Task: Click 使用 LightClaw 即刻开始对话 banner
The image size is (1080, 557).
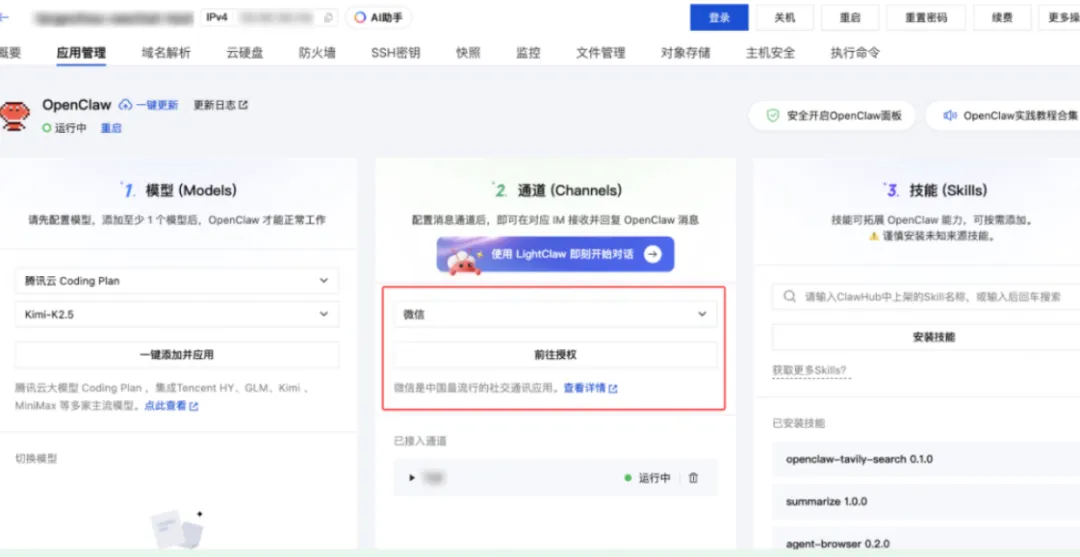Action: point(555,255)
